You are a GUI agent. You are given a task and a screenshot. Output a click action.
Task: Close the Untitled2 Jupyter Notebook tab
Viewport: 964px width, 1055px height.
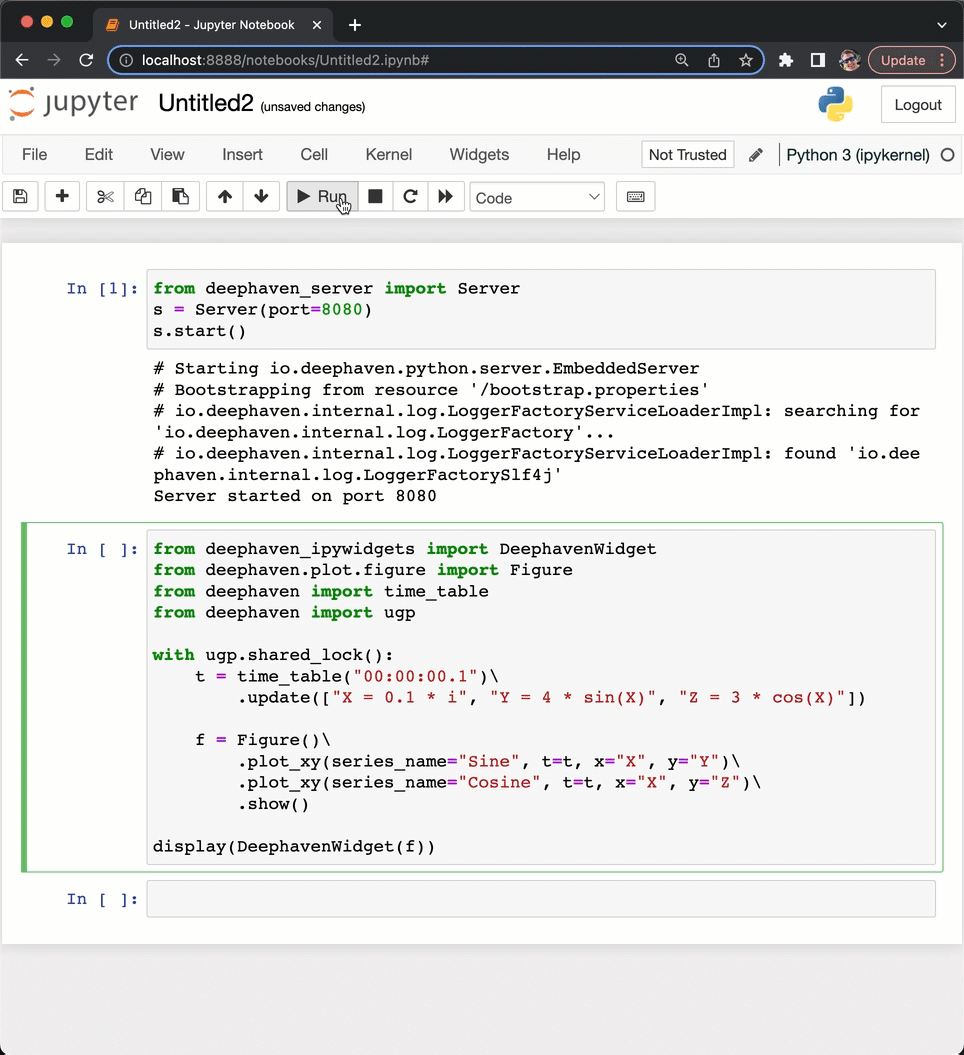317,25
